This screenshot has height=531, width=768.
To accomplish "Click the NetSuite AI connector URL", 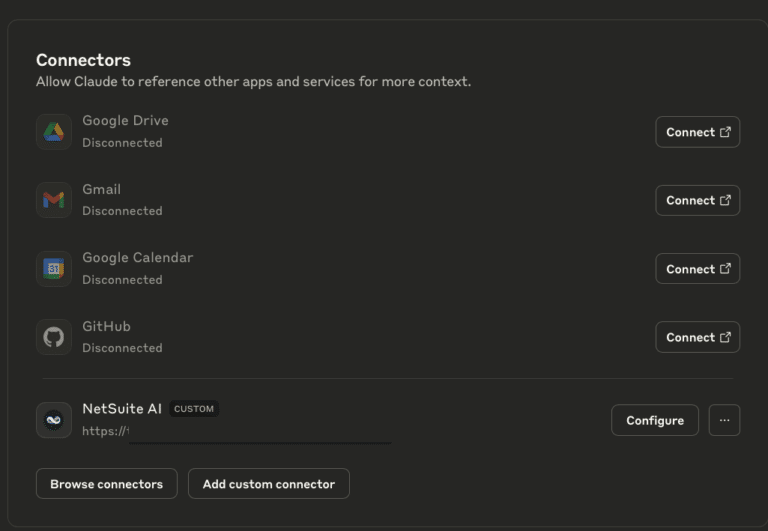I will [106, 431].
